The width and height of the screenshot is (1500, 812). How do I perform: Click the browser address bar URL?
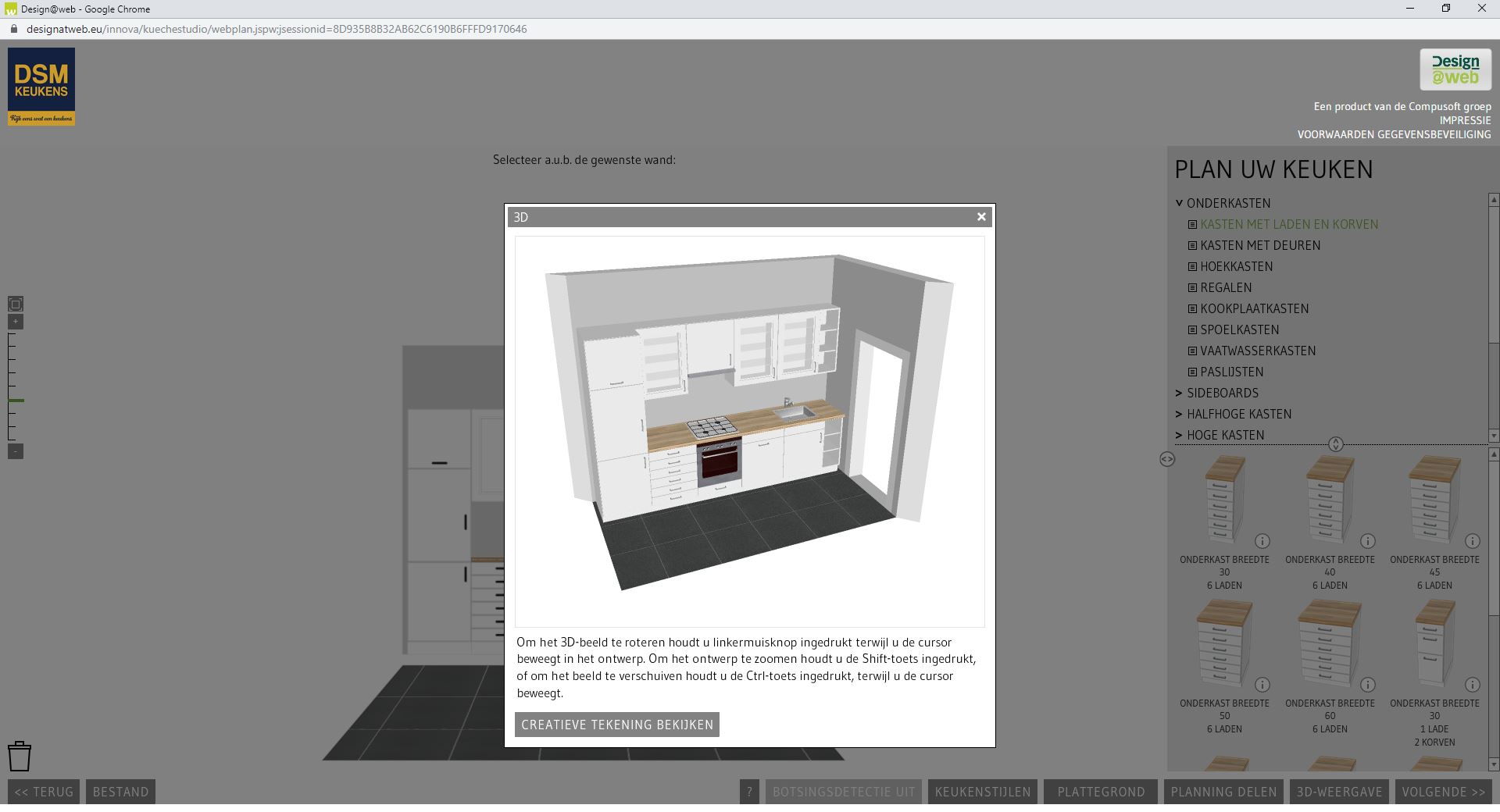click(277, 29)
